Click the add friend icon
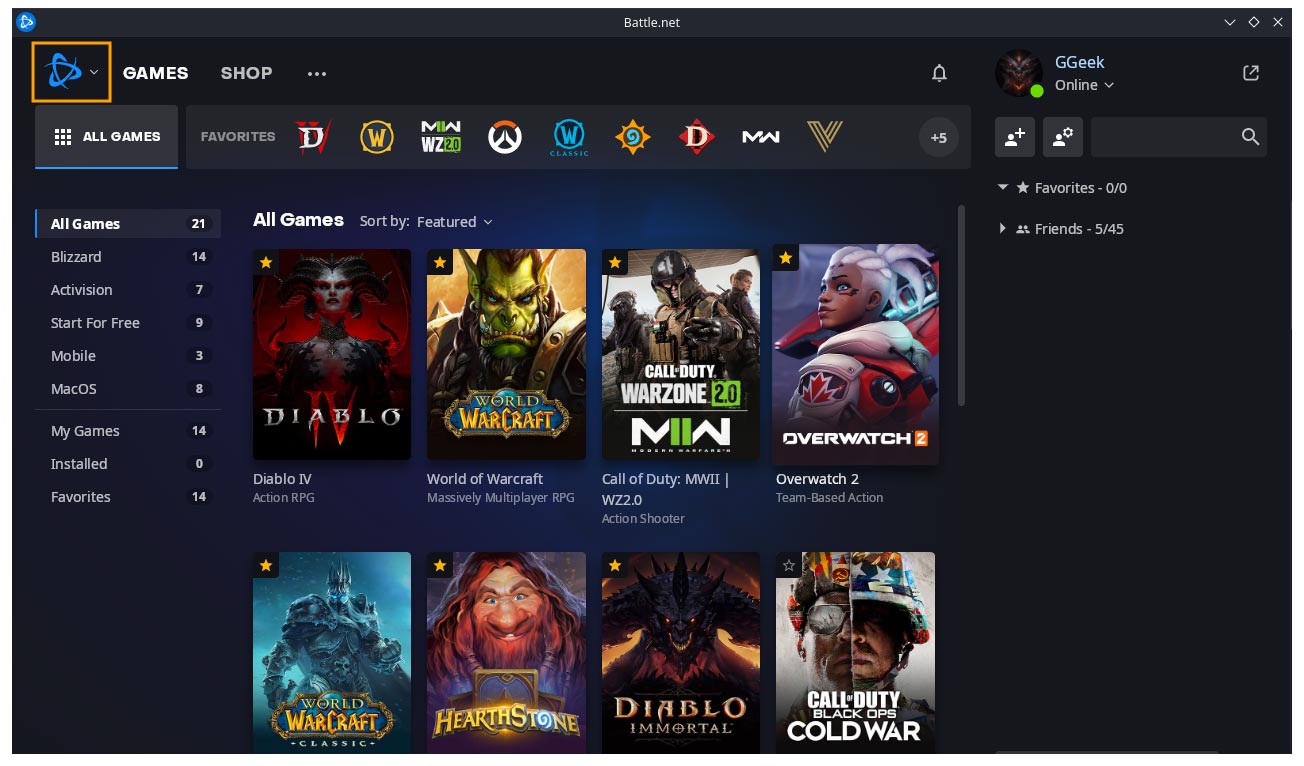 pyautogui.click(x=1014, y=137)
